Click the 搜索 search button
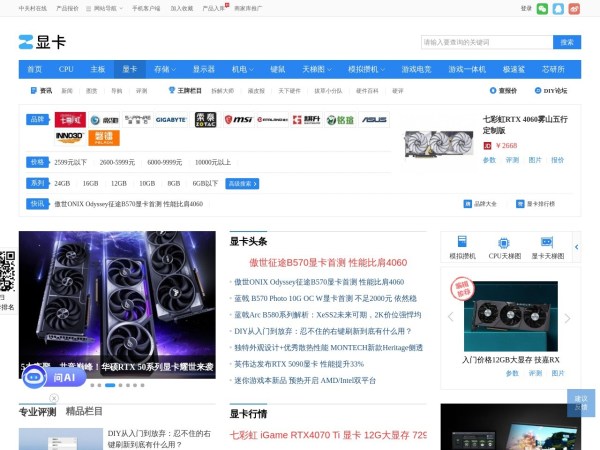The image size is (600, 450). 567,42
